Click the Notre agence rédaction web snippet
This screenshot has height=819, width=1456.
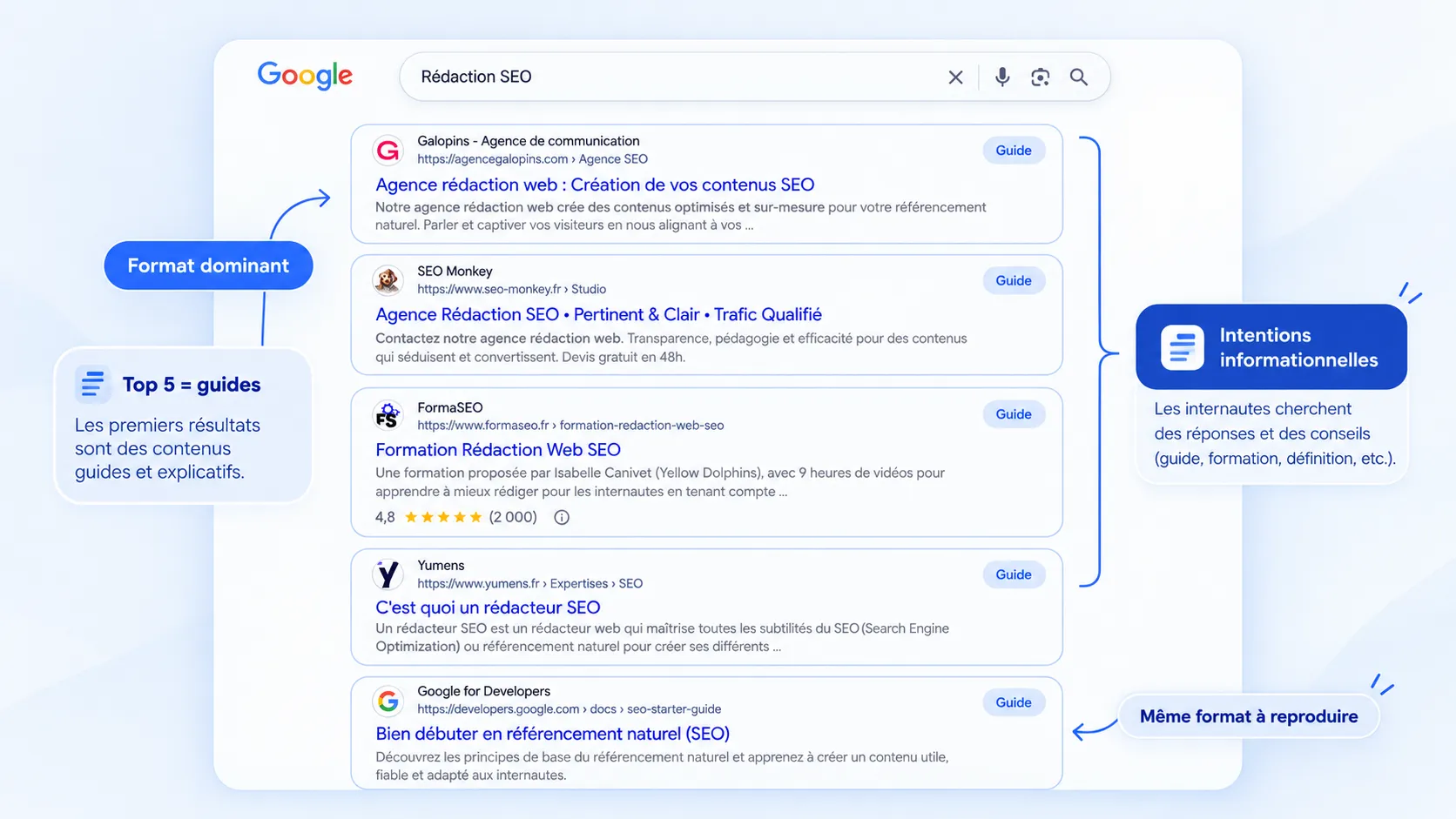click(x=680, y=216)
